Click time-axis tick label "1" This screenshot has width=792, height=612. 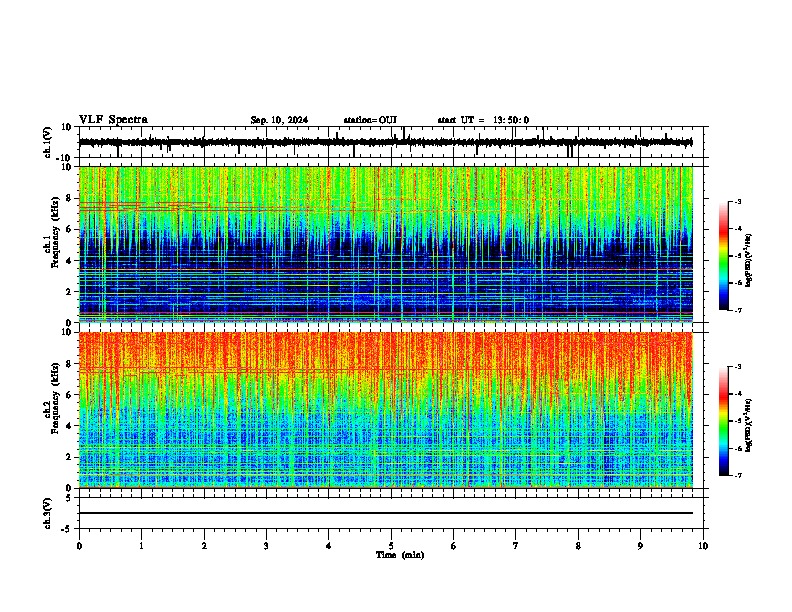141,545
